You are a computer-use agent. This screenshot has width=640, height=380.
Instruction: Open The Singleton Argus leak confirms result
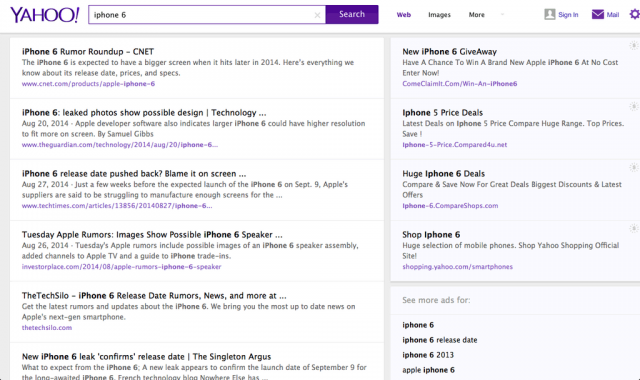[147, 356]
